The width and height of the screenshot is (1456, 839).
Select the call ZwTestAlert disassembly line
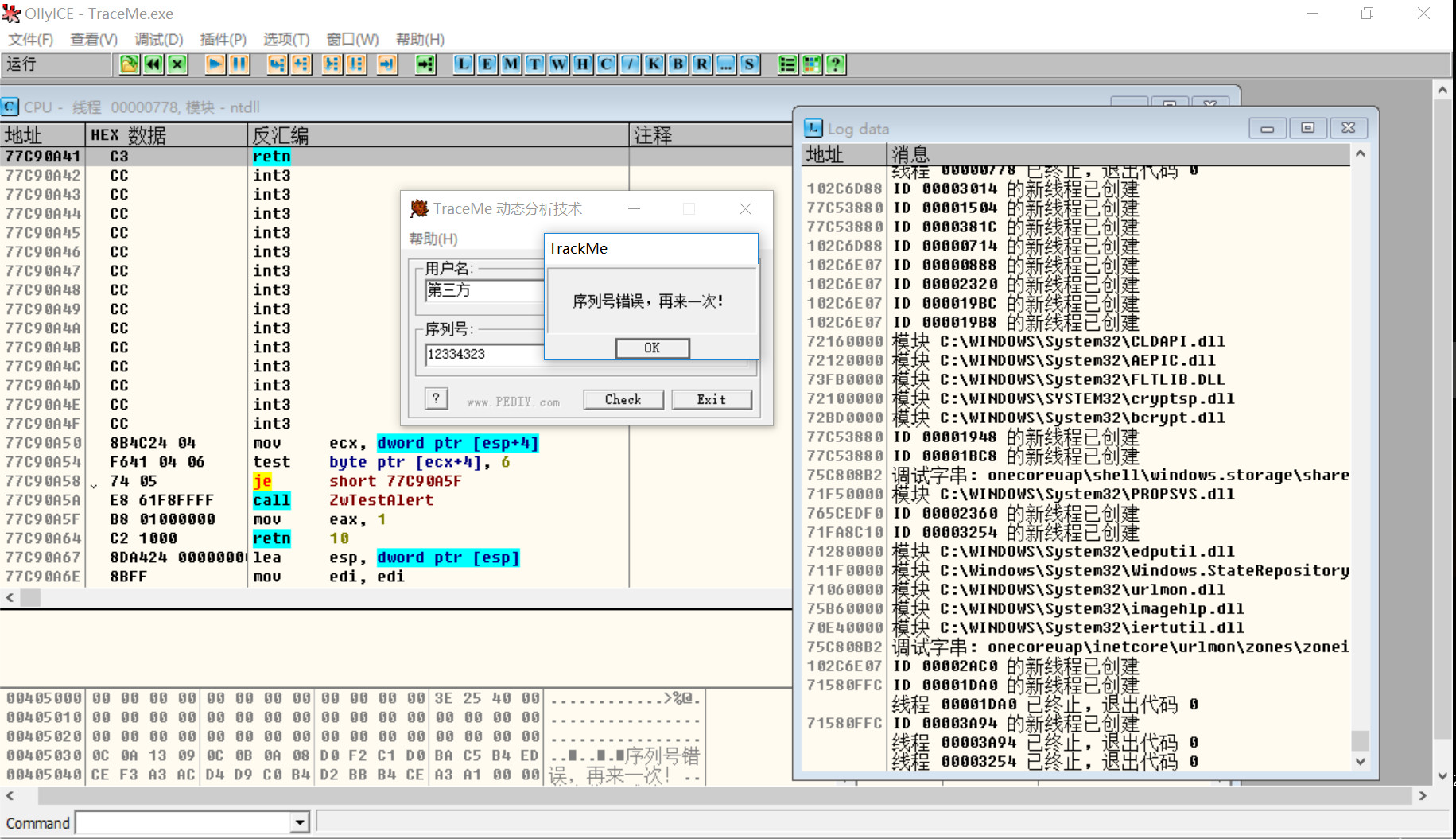coord(396,500)
